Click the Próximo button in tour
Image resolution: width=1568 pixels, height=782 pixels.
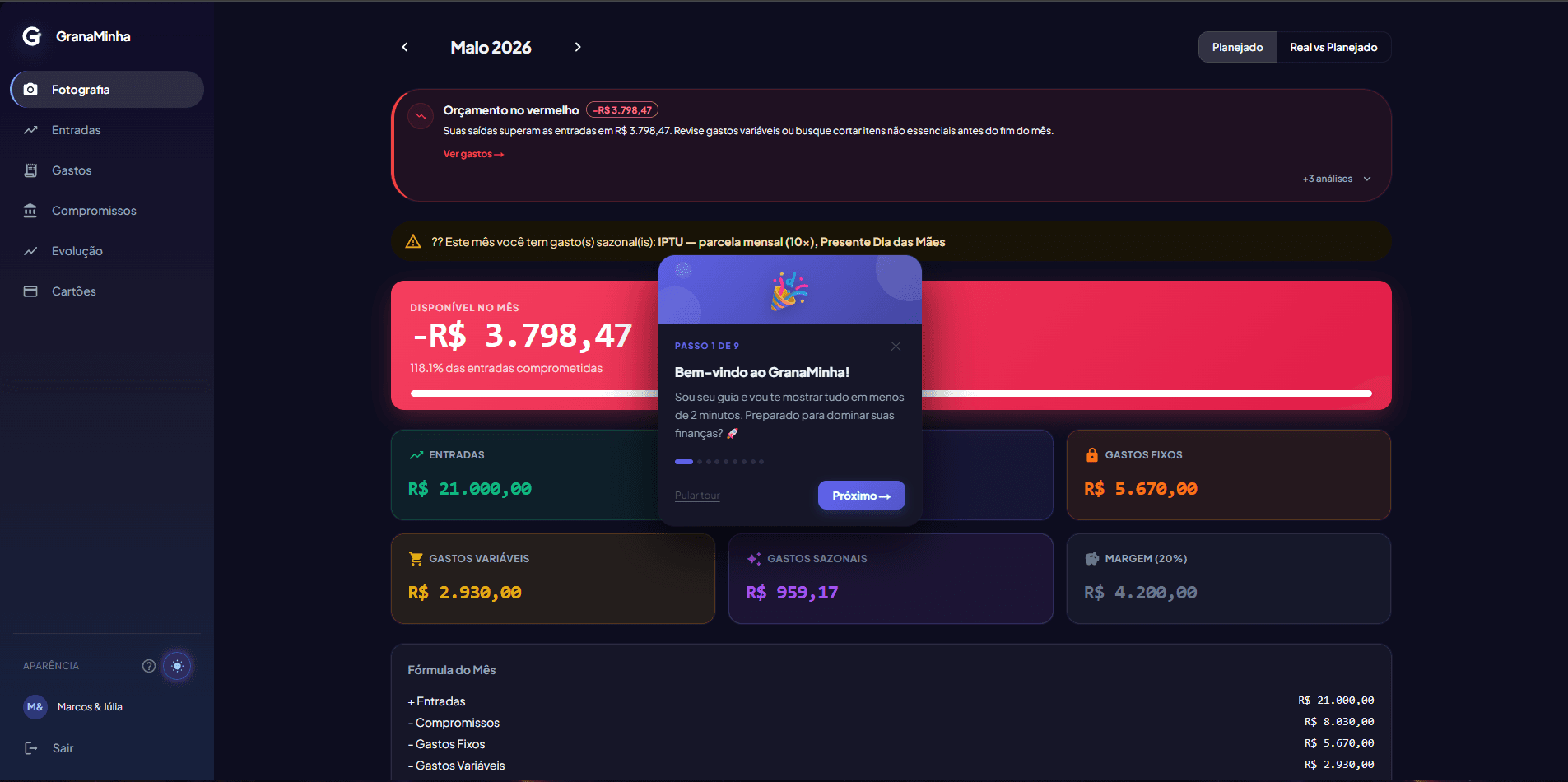point(861,496)
